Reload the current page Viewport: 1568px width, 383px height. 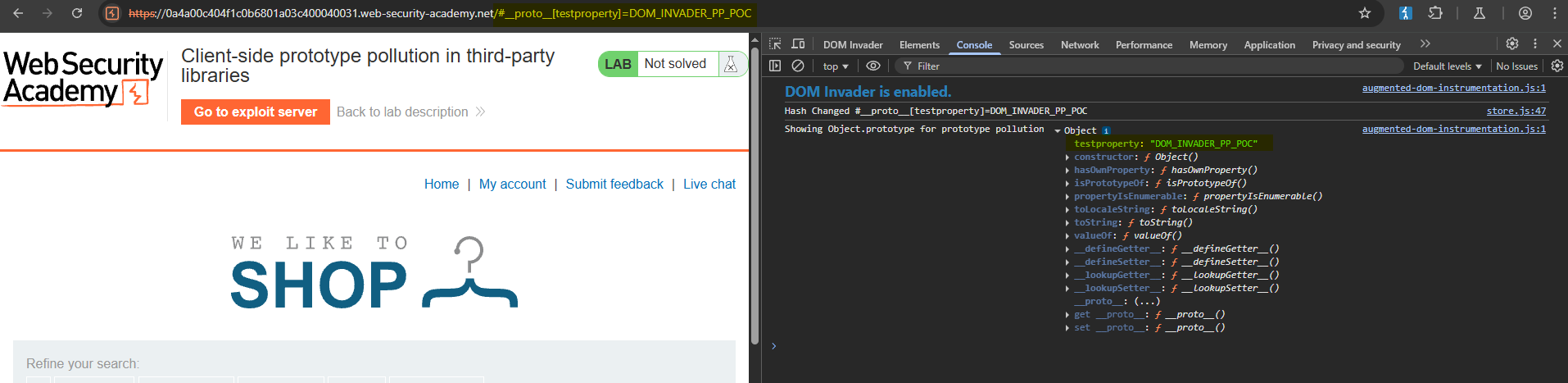click(77, 13)
